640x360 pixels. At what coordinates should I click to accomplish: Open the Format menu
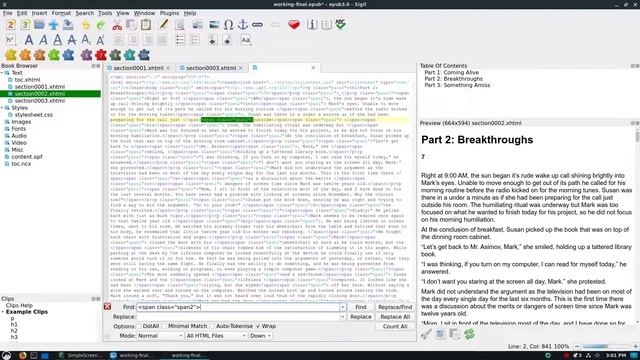tap(61, 13)
